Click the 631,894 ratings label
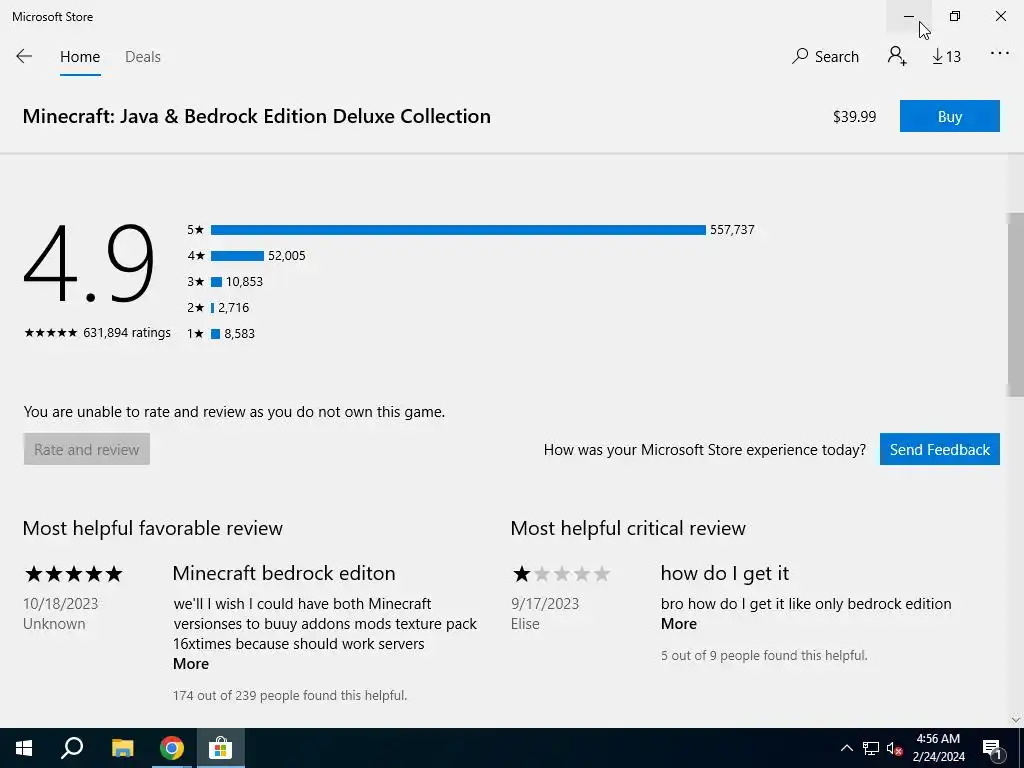1024x768 pixels. point(127,333)
